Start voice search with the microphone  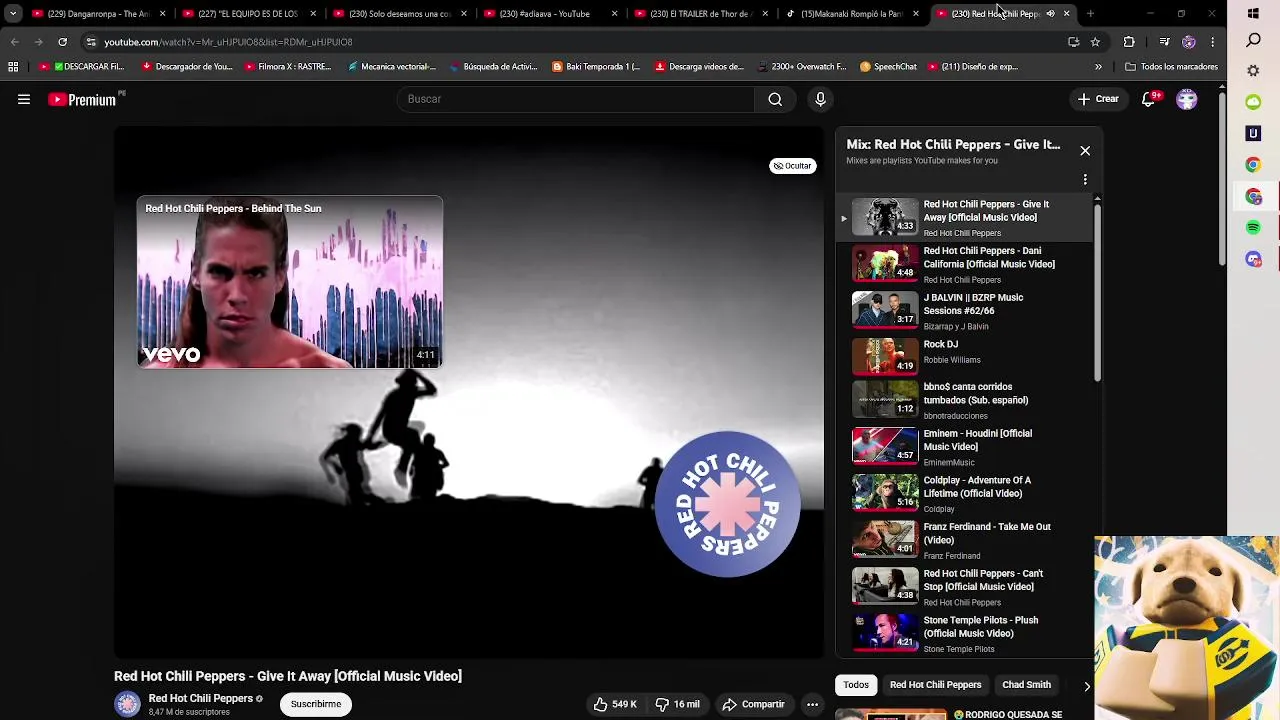[820, 99]
